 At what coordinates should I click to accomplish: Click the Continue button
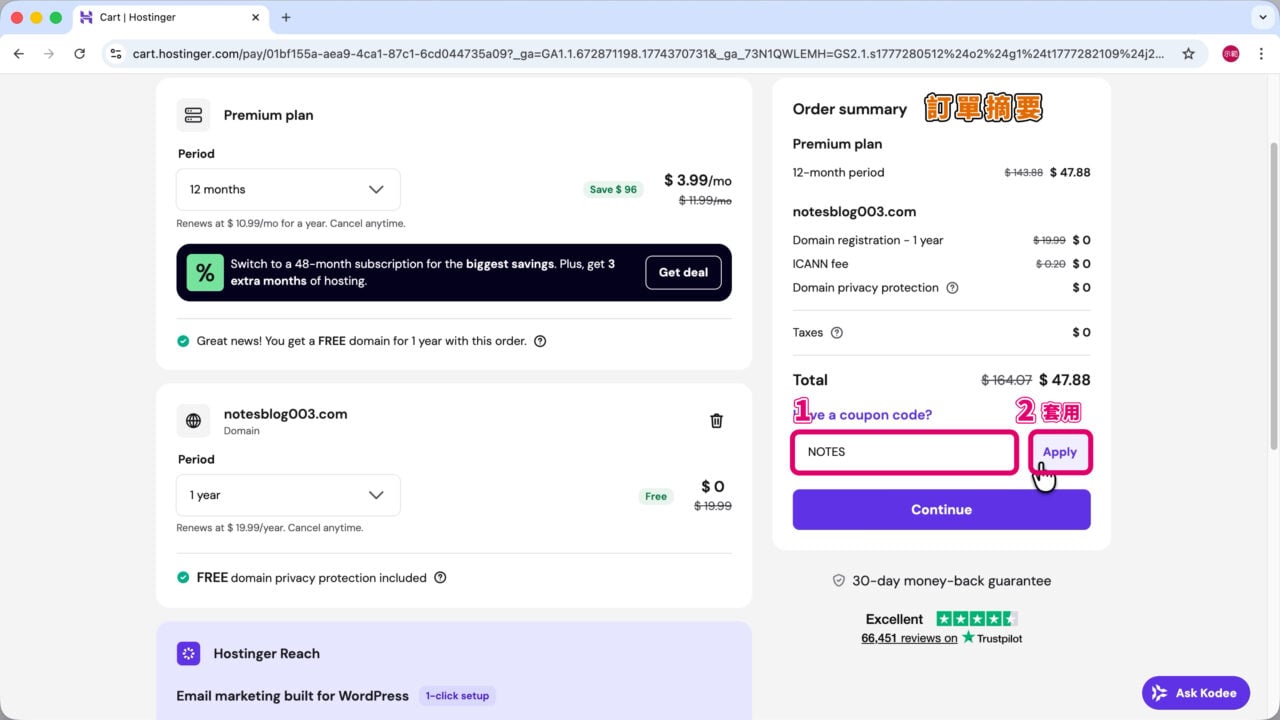[941, 509]
